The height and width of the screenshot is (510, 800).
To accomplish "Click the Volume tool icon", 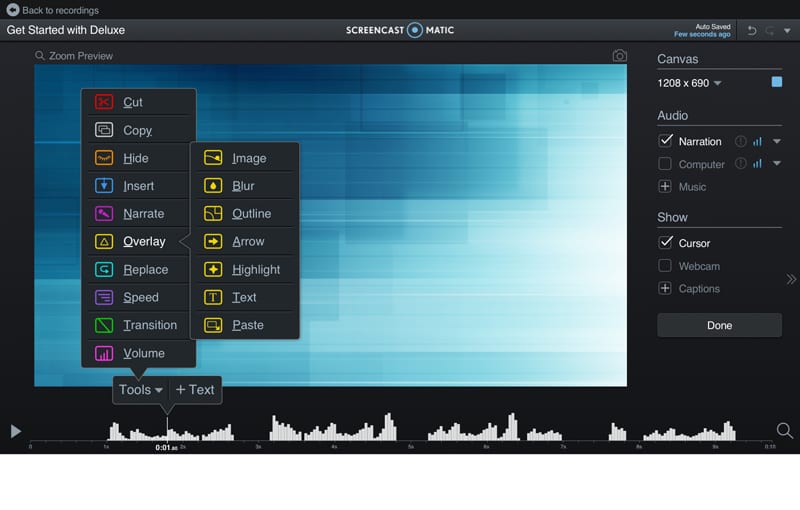I will (104, 353).
